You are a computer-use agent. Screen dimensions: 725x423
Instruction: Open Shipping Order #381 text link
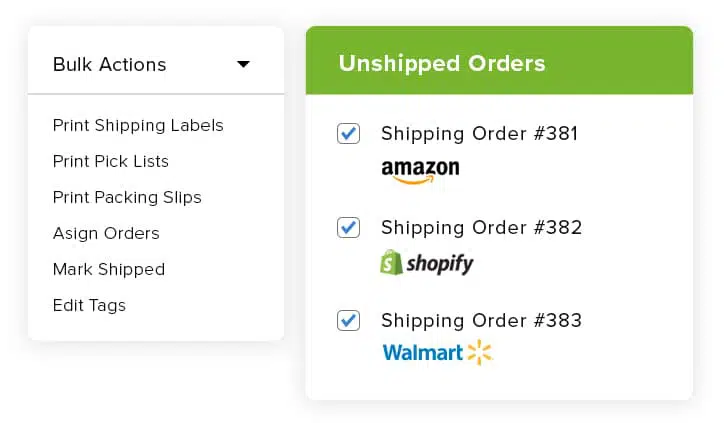pyautogui.click(x=479, y=134)
